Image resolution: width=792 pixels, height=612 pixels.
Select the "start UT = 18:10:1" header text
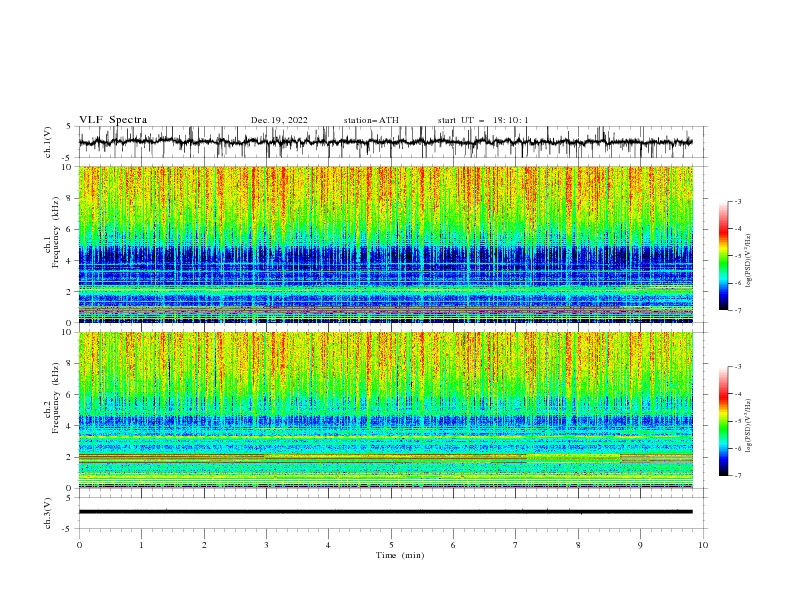tap(483, 120)
